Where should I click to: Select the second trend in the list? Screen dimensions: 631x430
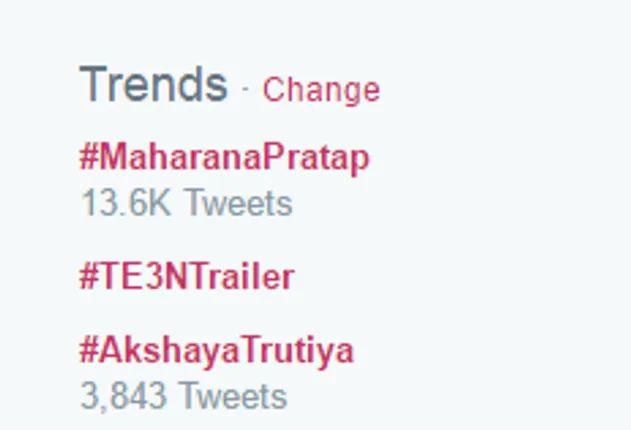pyautogui.click(x=187, y=276)
